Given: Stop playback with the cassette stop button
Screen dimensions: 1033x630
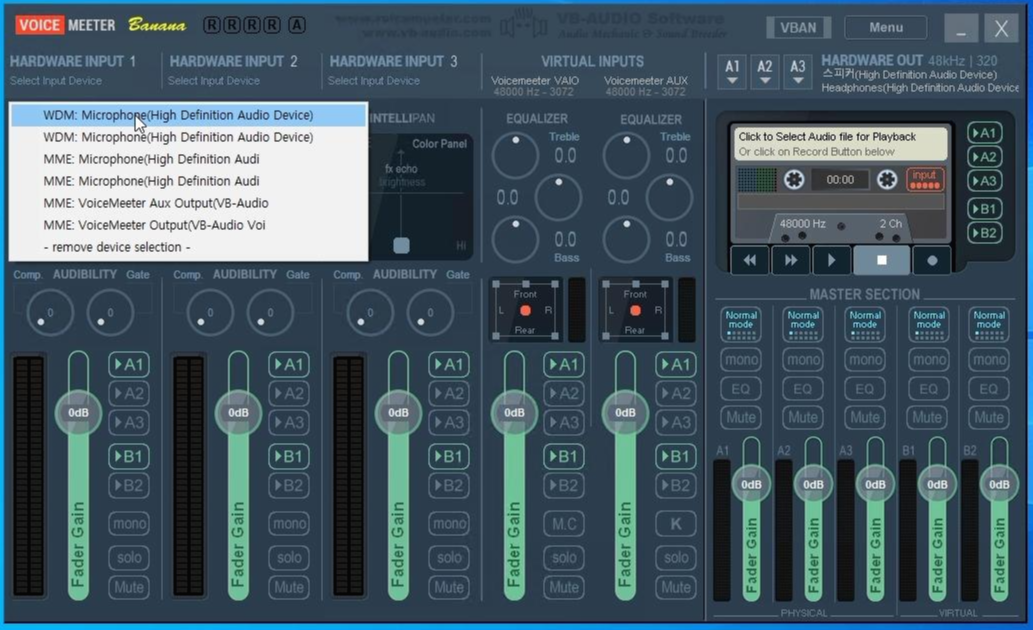Looking at the screenshot, I should pyautogui.click(x=881, y=260).
